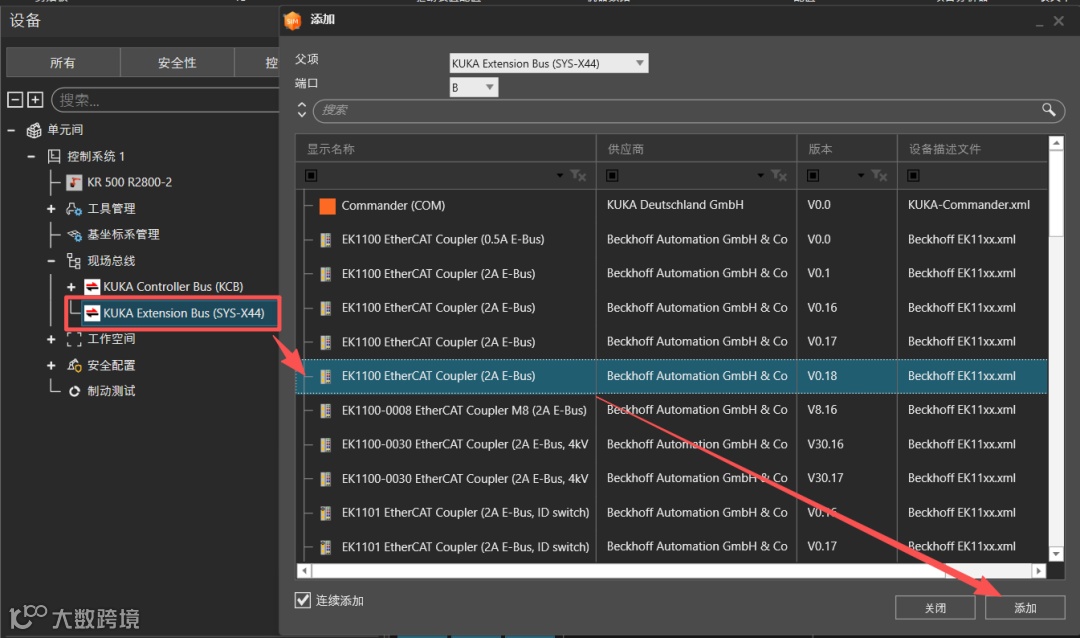1080x638 pixels.
Task: Focus the 设备 panel search field
Action: click(x=165, y=101)
